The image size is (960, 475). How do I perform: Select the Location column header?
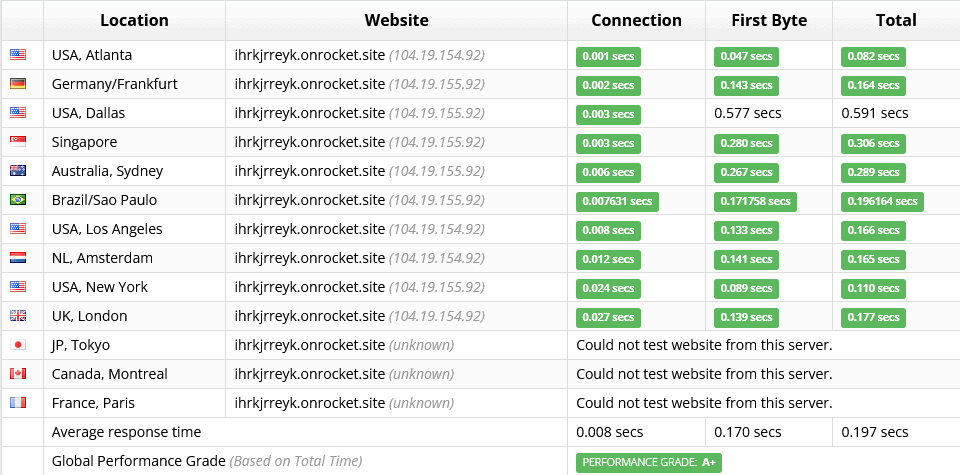point(134,20)
